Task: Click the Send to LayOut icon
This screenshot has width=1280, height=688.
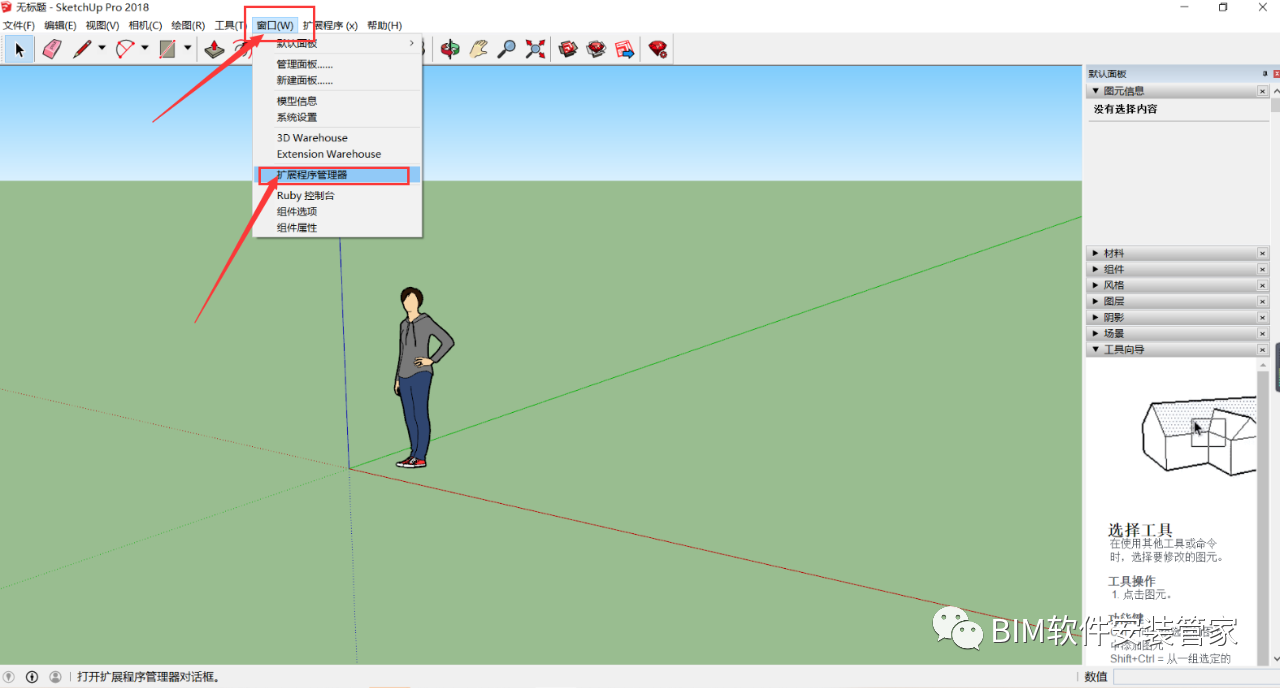Action: (625, 49)
